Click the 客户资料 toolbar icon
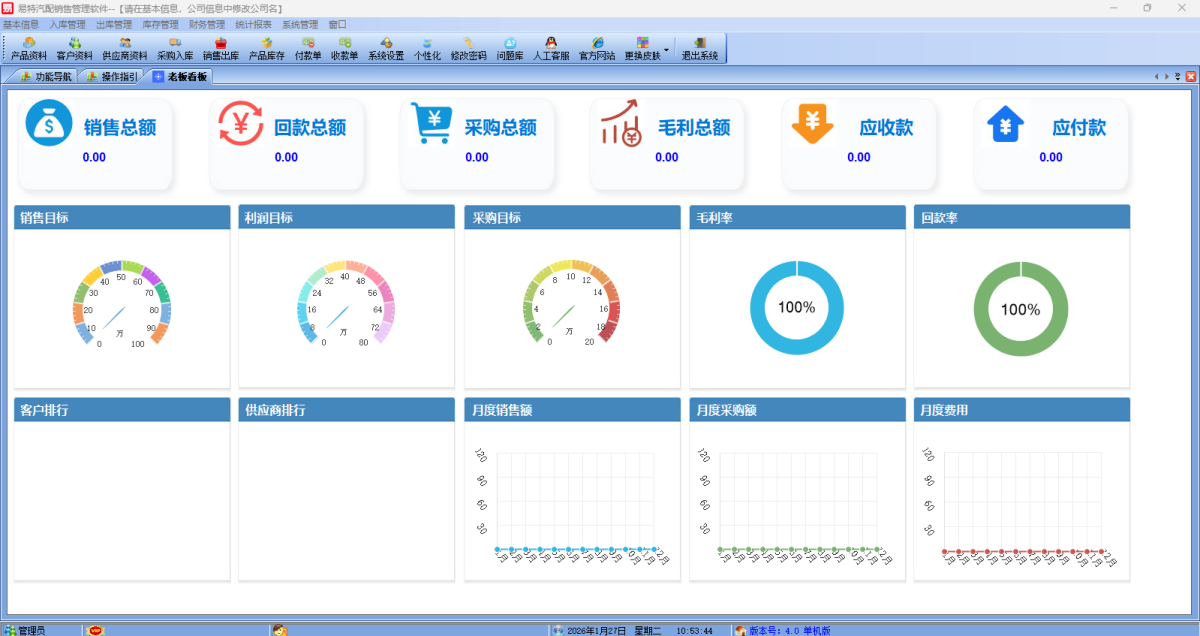 (75, 48)
